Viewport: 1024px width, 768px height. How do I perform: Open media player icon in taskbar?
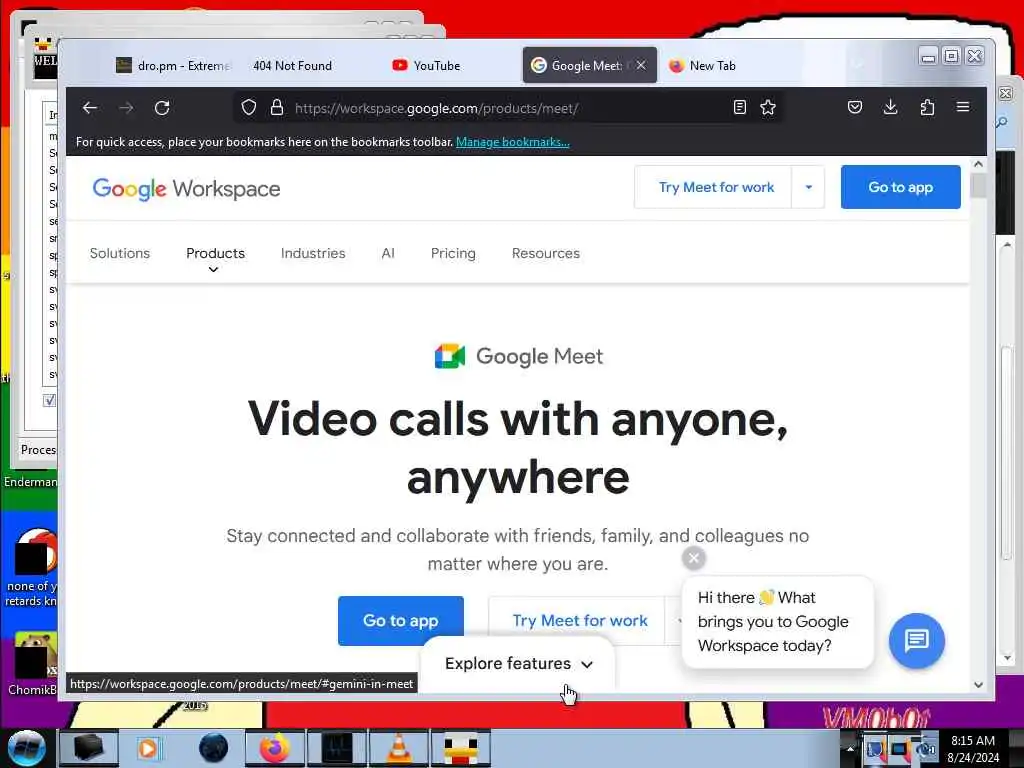click(148, 748)
